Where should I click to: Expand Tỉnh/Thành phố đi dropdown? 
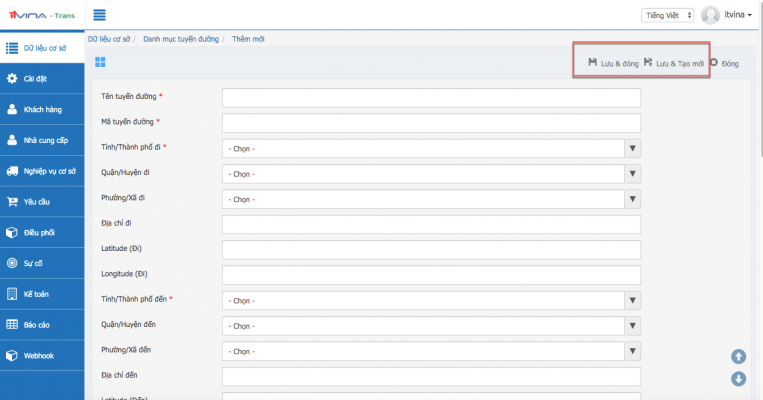(x=431, y=148)
